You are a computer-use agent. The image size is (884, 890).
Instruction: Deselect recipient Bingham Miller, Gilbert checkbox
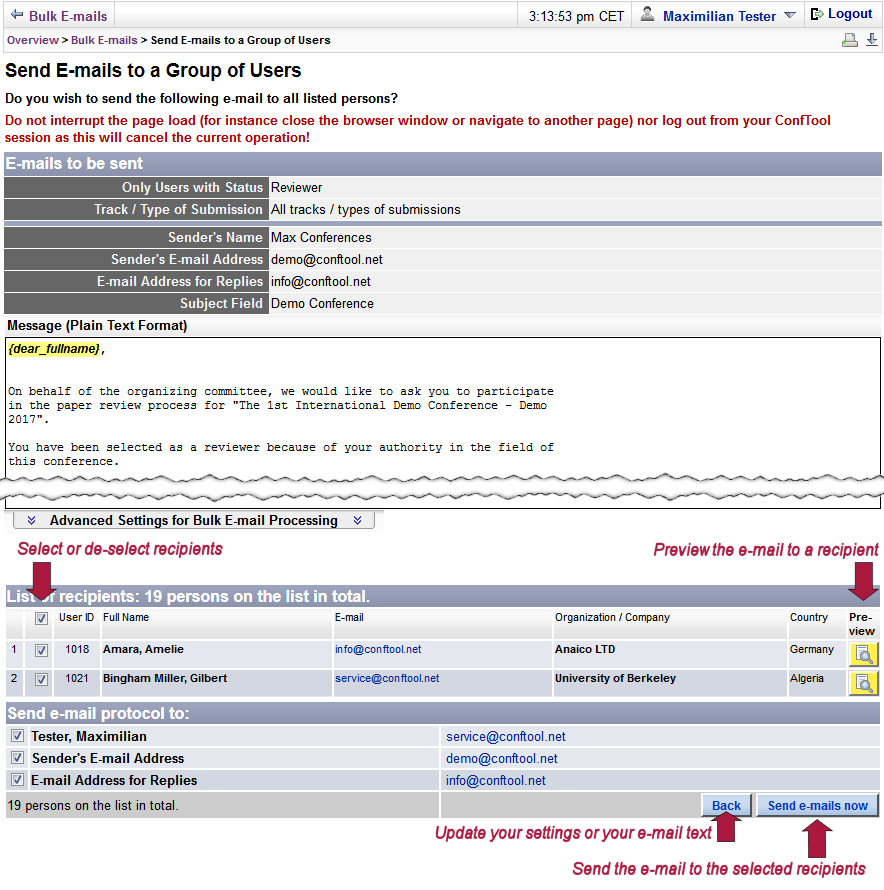point(41,679)
